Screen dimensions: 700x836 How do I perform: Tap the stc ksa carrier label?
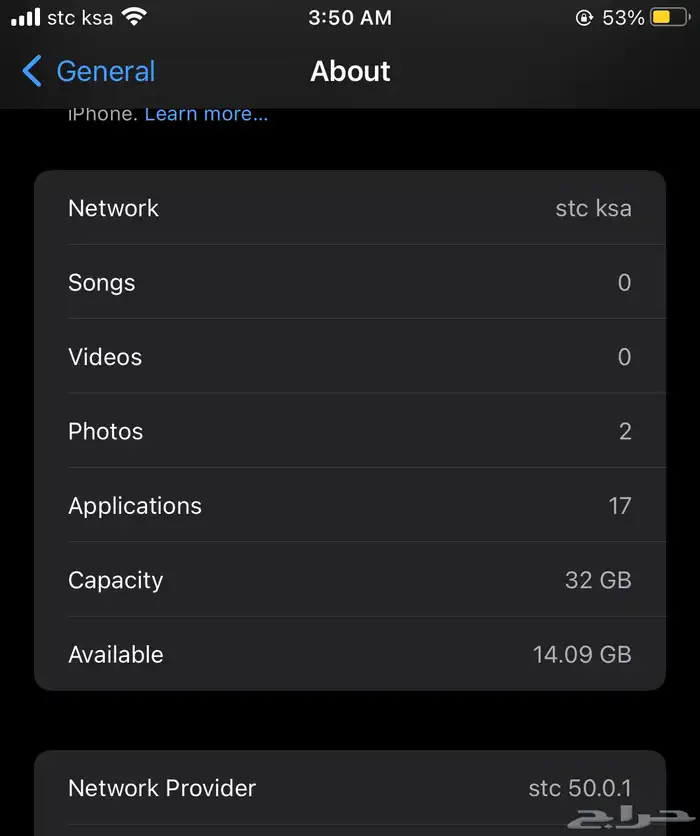[x=80, y=18]
